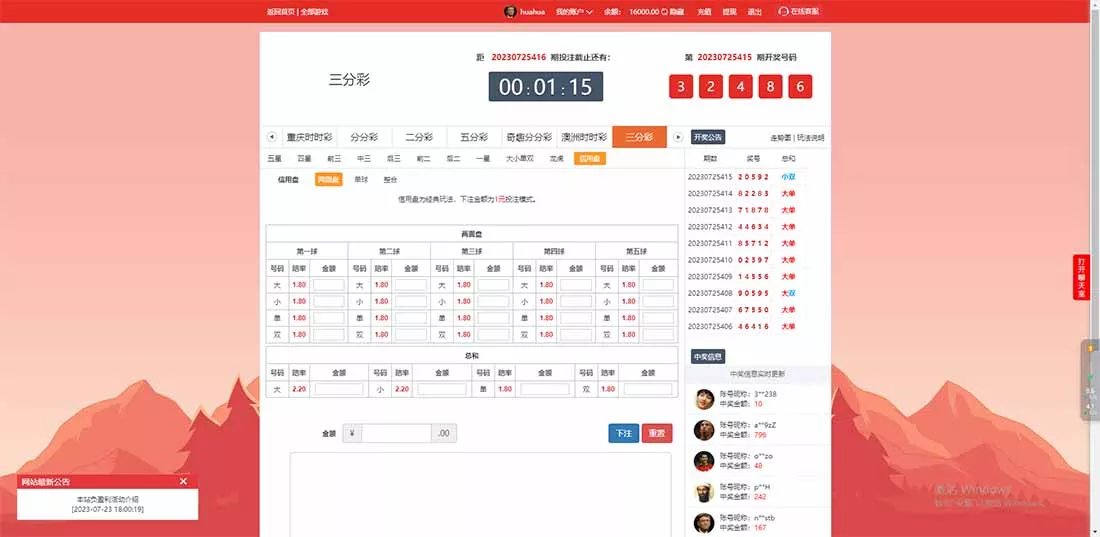Click the online customer service headset icon
This screenshot has width=1100, height=537.
click(x=783, y=11)
